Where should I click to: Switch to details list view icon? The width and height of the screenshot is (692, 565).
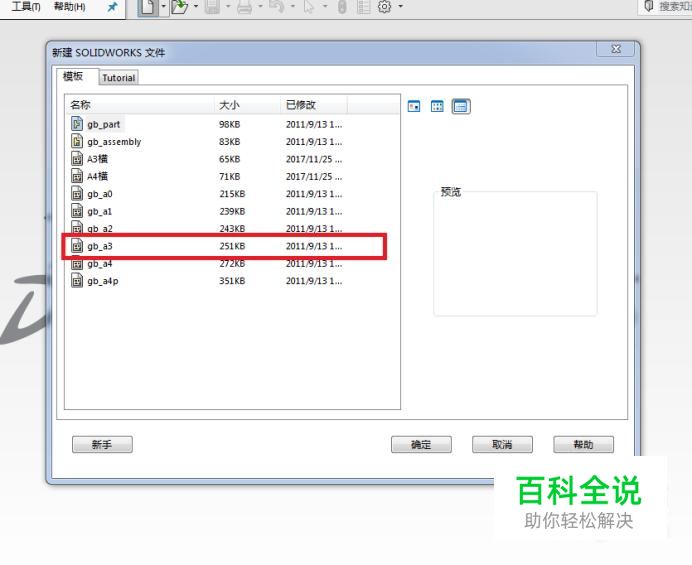coord(461,106)
